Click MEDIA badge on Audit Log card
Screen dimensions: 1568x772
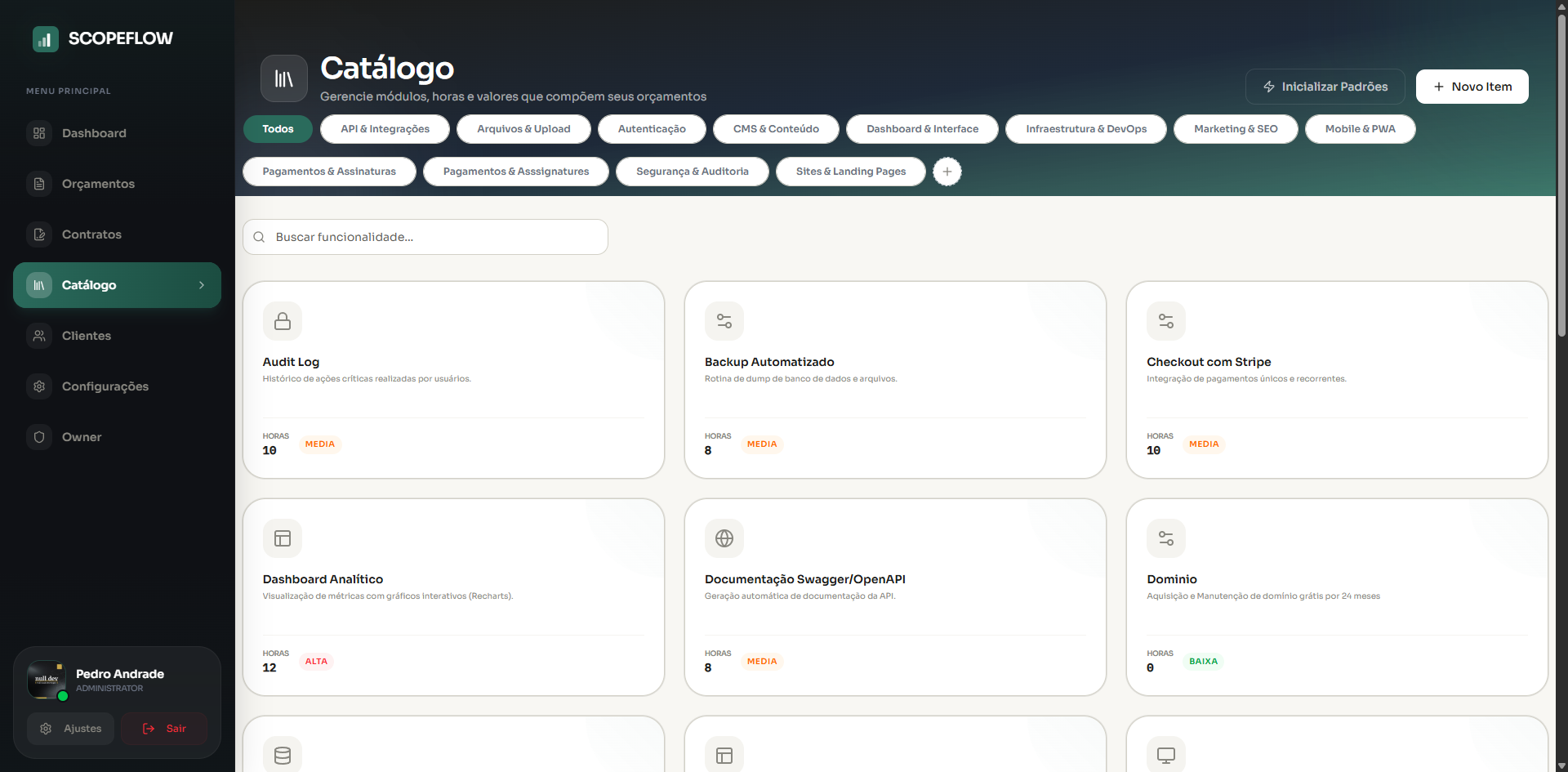(320, 444)
